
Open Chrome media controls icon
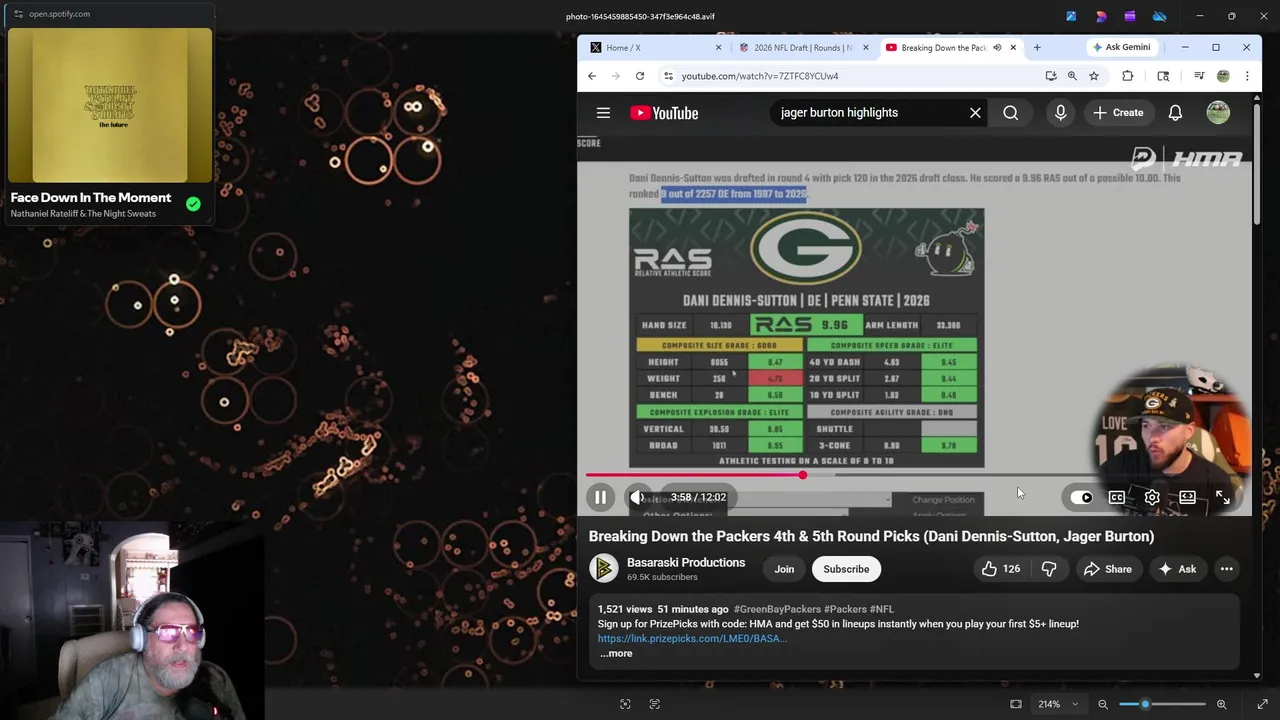pyautogui.click(x=1199, y=76)
